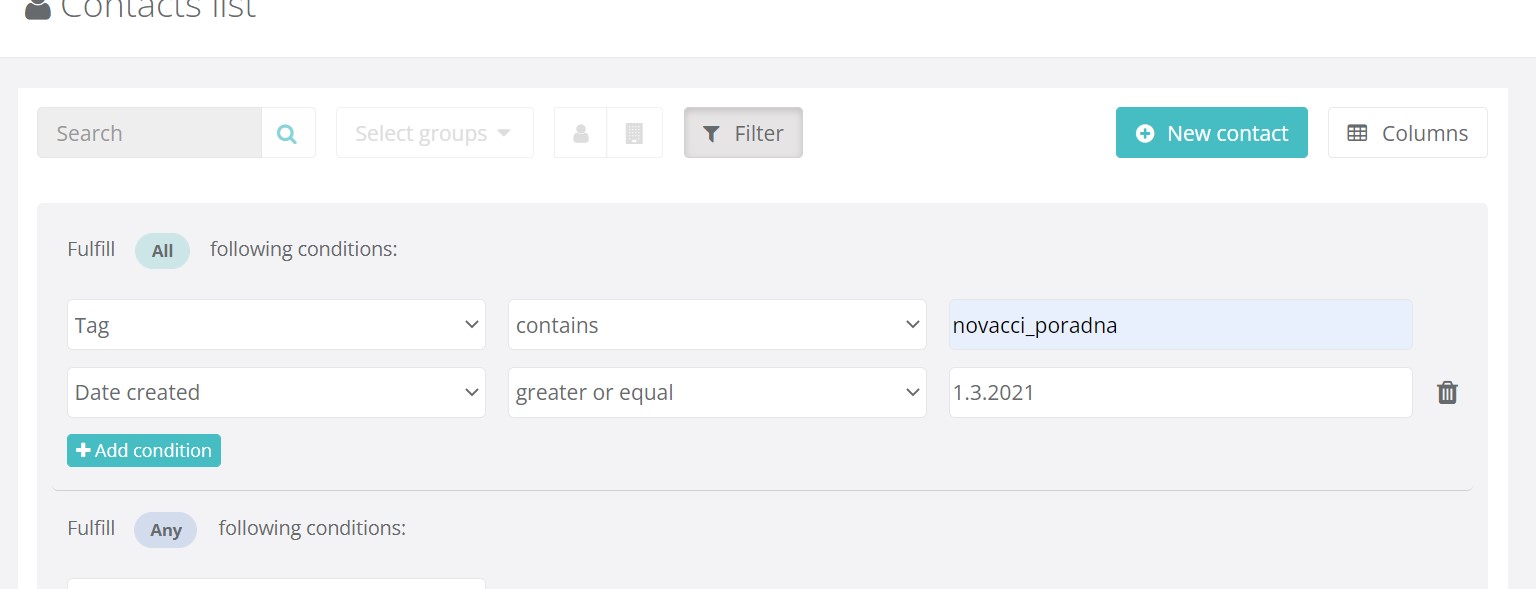Open the Select groups dropdown
1536x589 pixels.
point(434,133)
